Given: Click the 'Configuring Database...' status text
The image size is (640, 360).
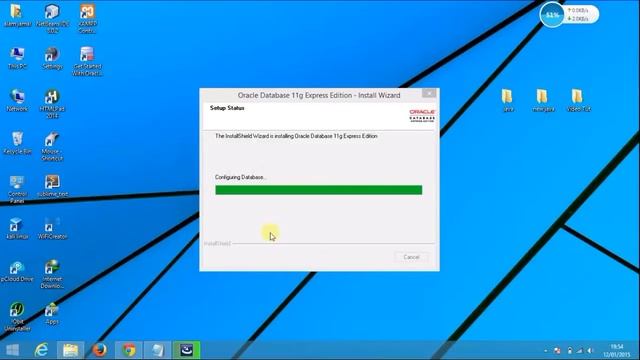Looking at the screenshot, I should coord(240,177).
